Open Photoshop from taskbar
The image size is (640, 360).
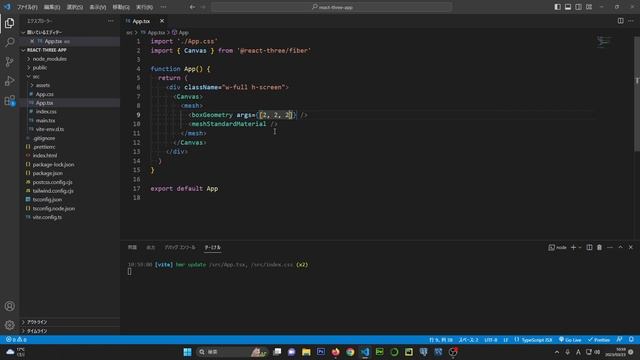pyautogui.click(x=321, y=352)
